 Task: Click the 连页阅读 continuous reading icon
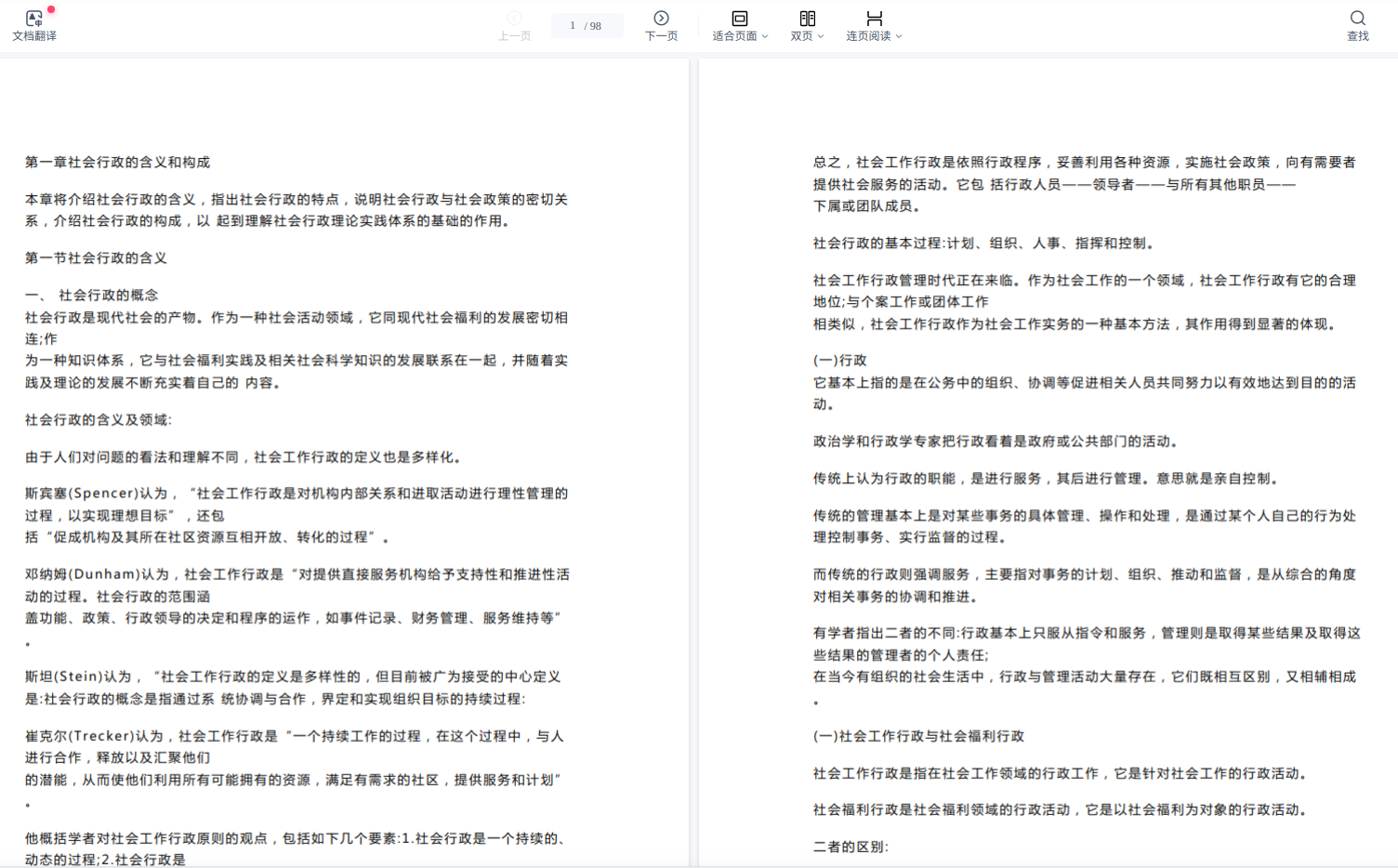coord(874,18)
